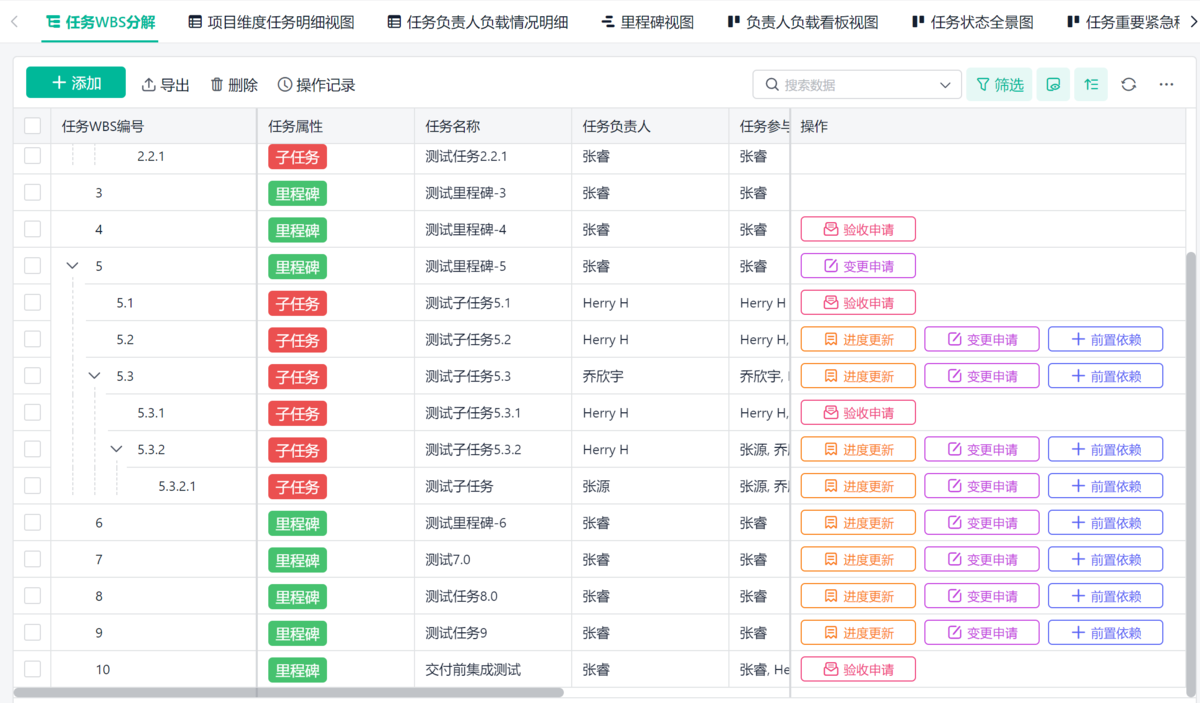
Task: Open the more options ellipsis menu
Action: point(1166,85)
